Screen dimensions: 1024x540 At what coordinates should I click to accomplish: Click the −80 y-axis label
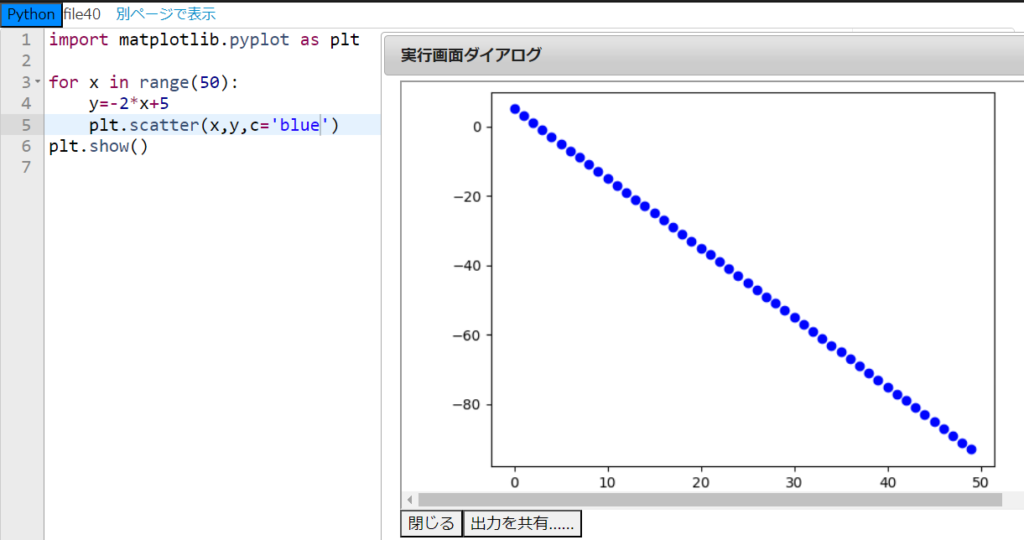(467, 405)
